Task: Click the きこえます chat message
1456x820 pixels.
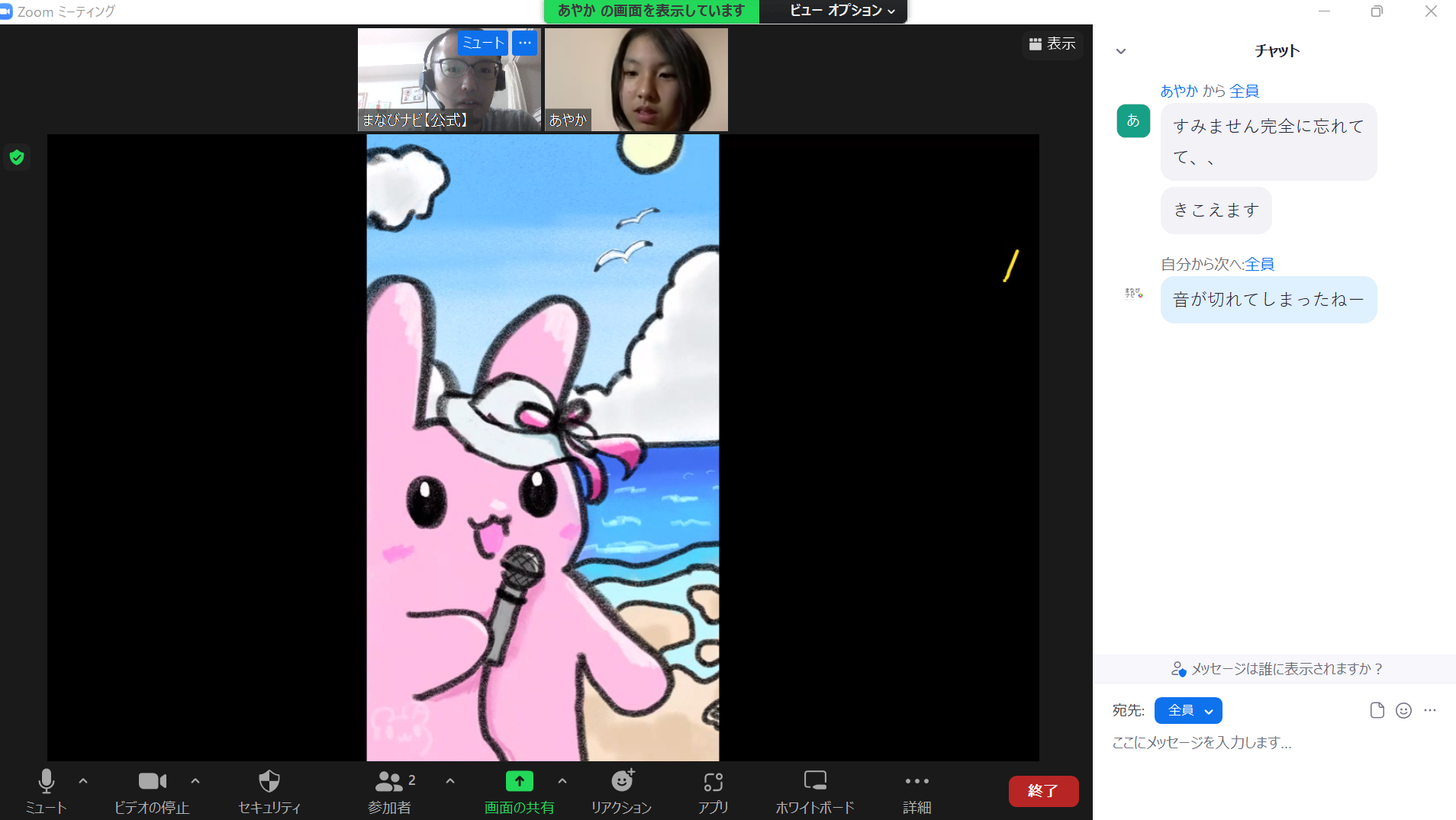Action: click(1216, 211)
